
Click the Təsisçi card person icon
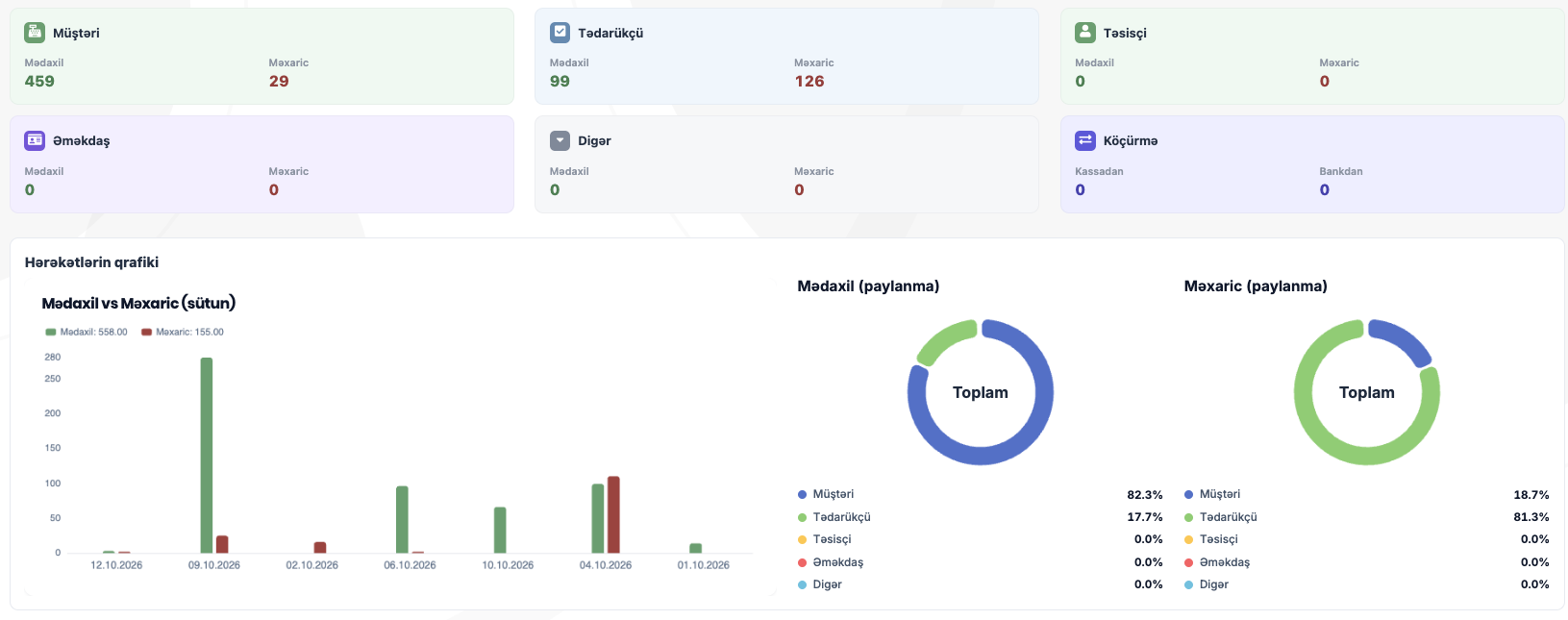[x=1085, y=32]
